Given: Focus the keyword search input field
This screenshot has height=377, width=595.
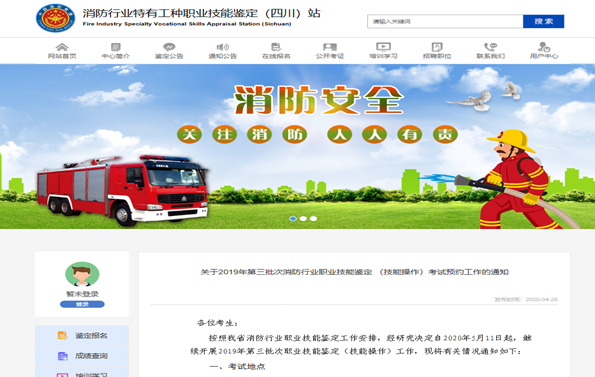Looking at the screenshot, I should tap(445, 22).
